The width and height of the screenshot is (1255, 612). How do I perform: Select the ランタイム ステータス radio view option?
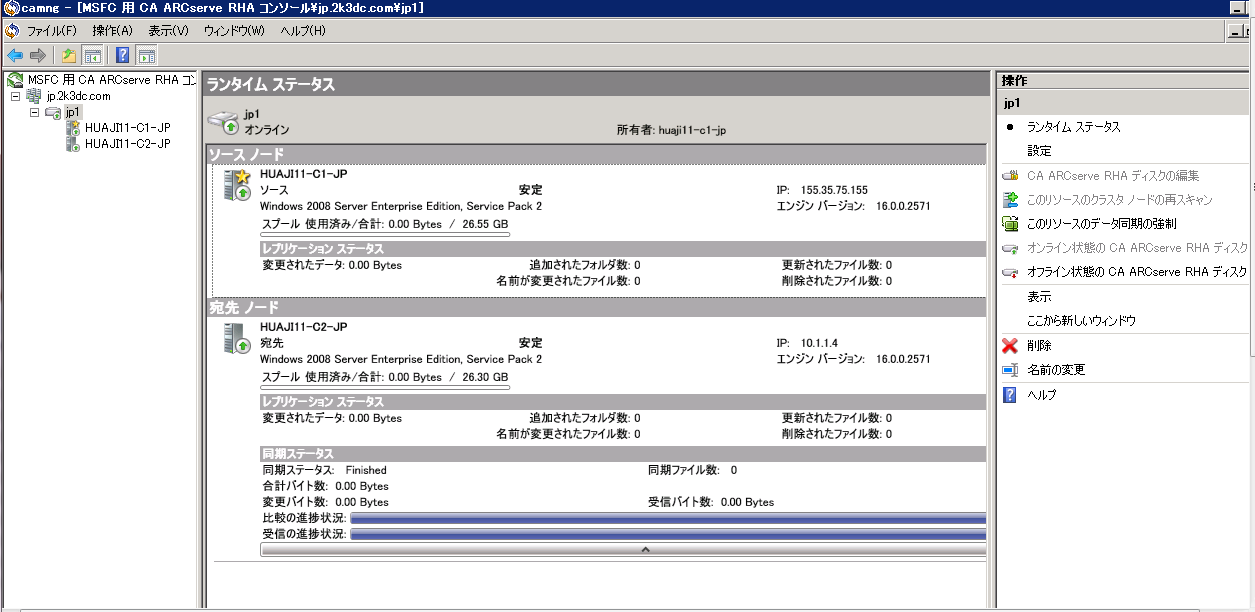1010,127
